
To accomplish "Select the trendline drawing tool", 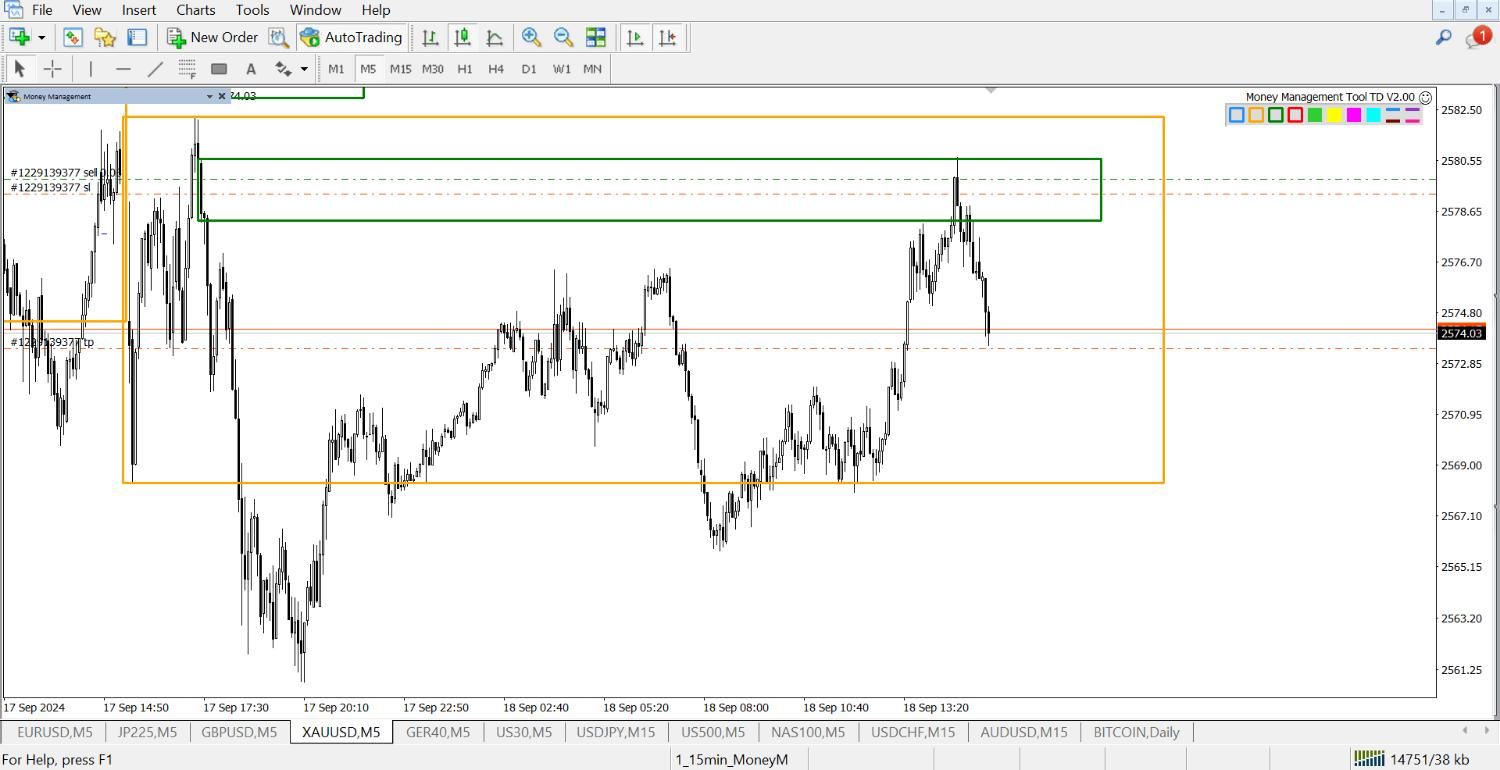I will point(155,69).
